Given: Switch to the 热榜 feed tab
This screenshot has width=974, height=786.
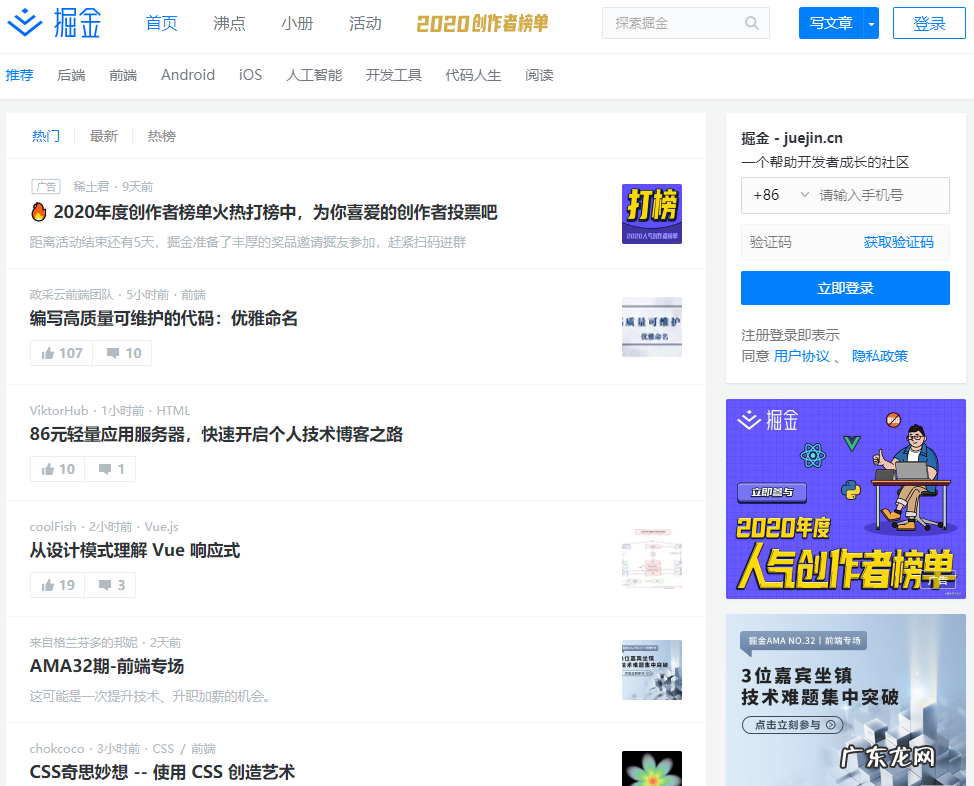Looking at the screenshot, I should click(161, 135).
